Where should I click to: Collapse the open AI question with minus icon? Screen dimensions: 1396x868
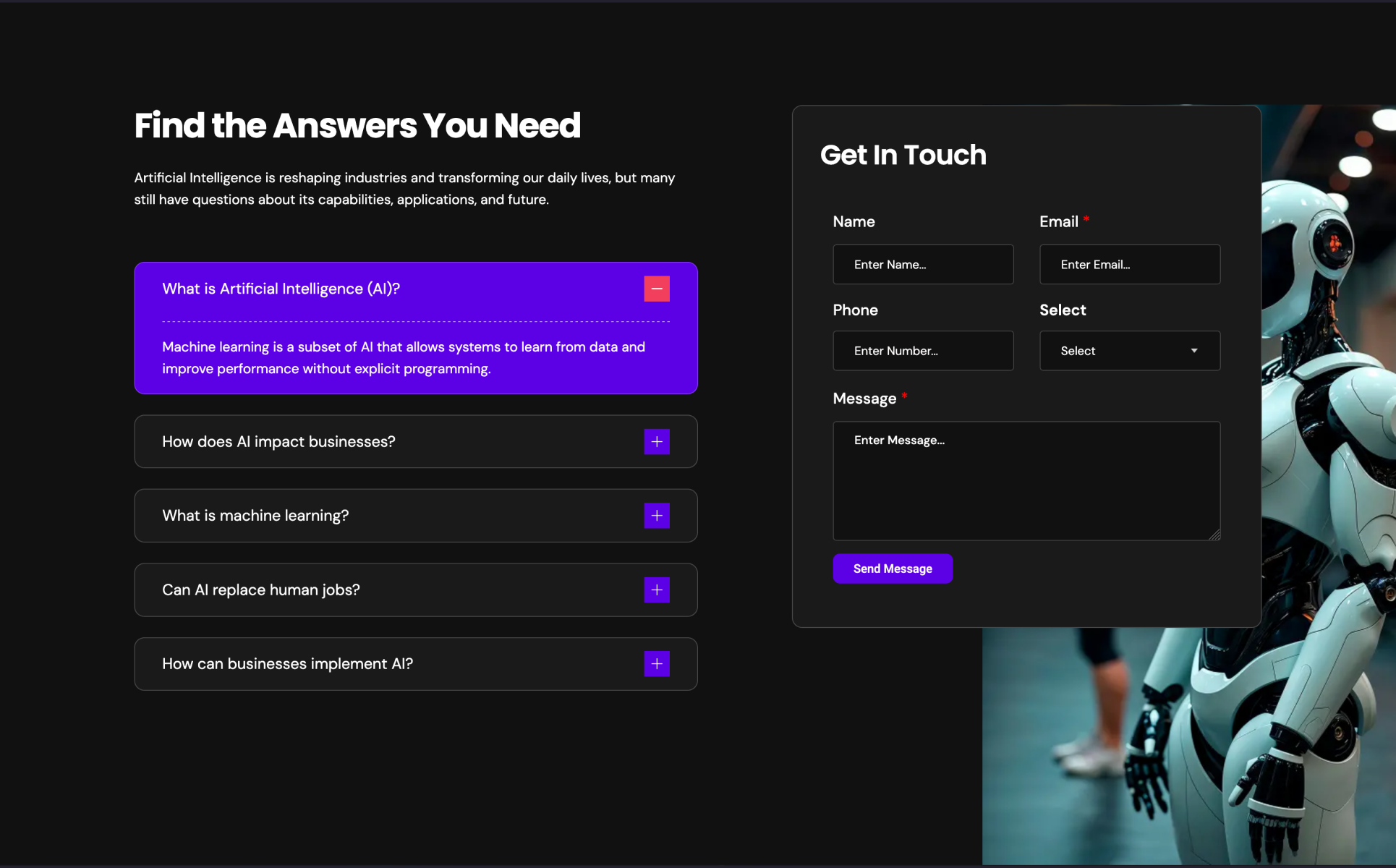point(657,289)
